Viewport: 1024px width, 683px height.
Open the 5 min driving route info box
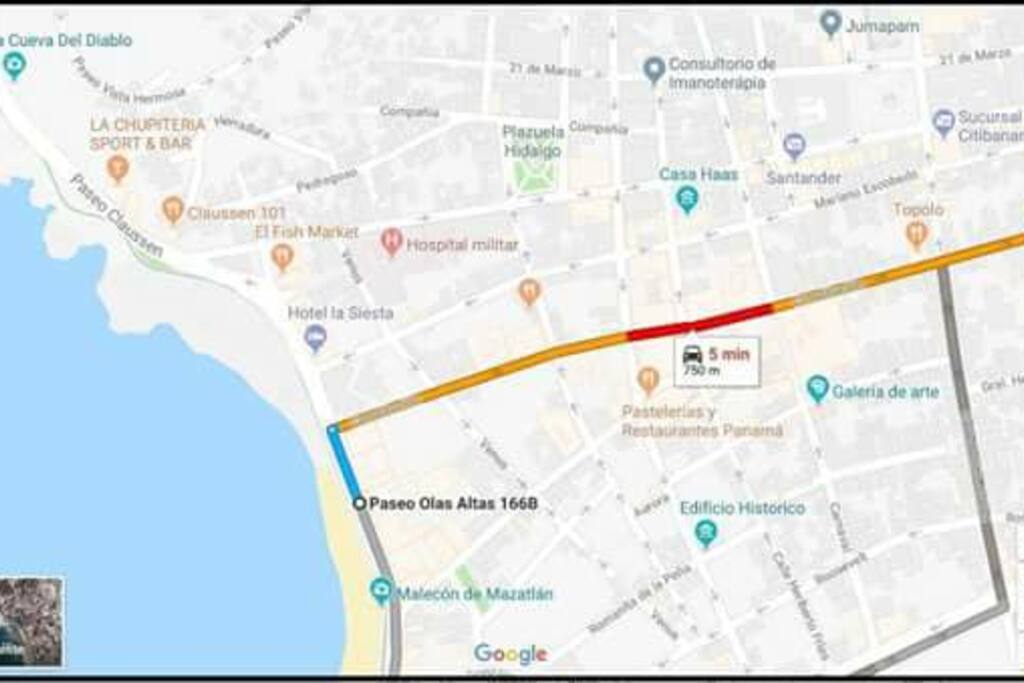[x=717, y=362]
